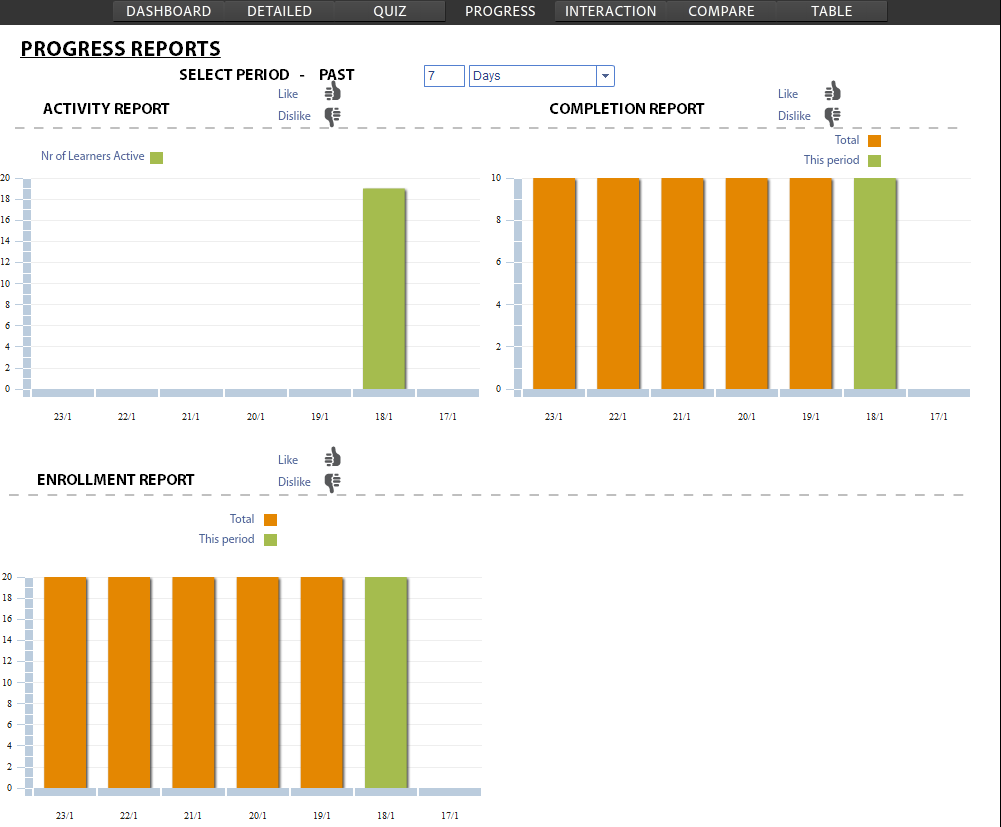The image size is (1001, 827).
Task: Toggle This period legend swatch in Enrollment Report
Action: [x=270, y=540]
